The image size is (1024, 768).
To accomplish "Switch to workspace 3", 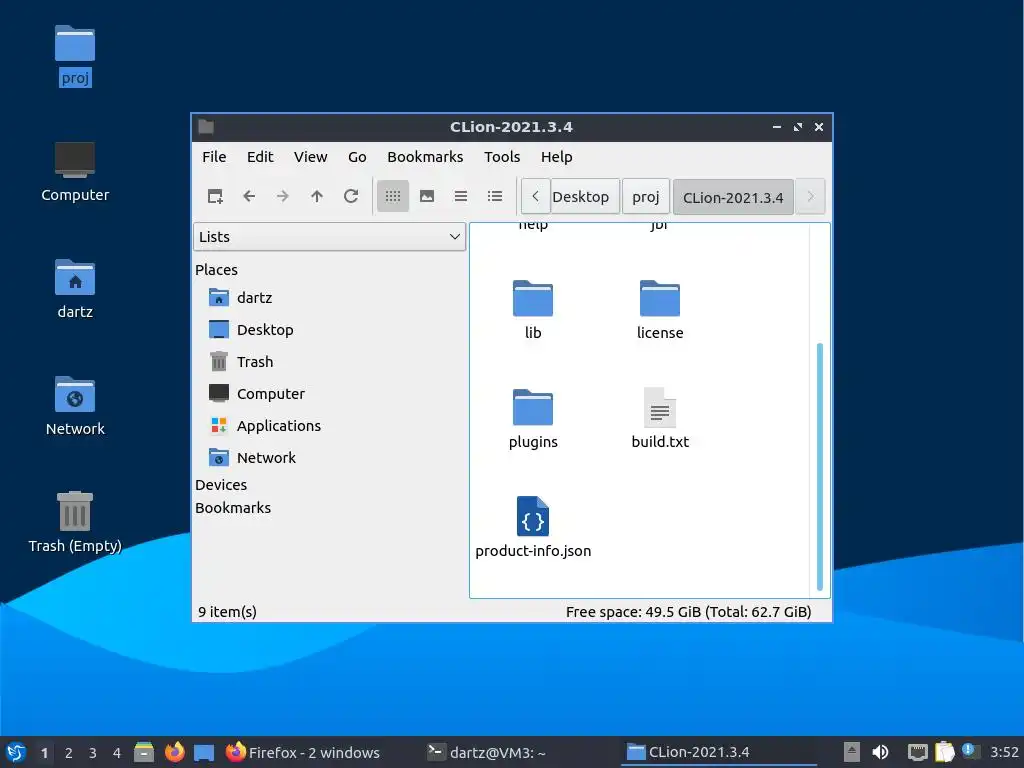I will (93, 753).
